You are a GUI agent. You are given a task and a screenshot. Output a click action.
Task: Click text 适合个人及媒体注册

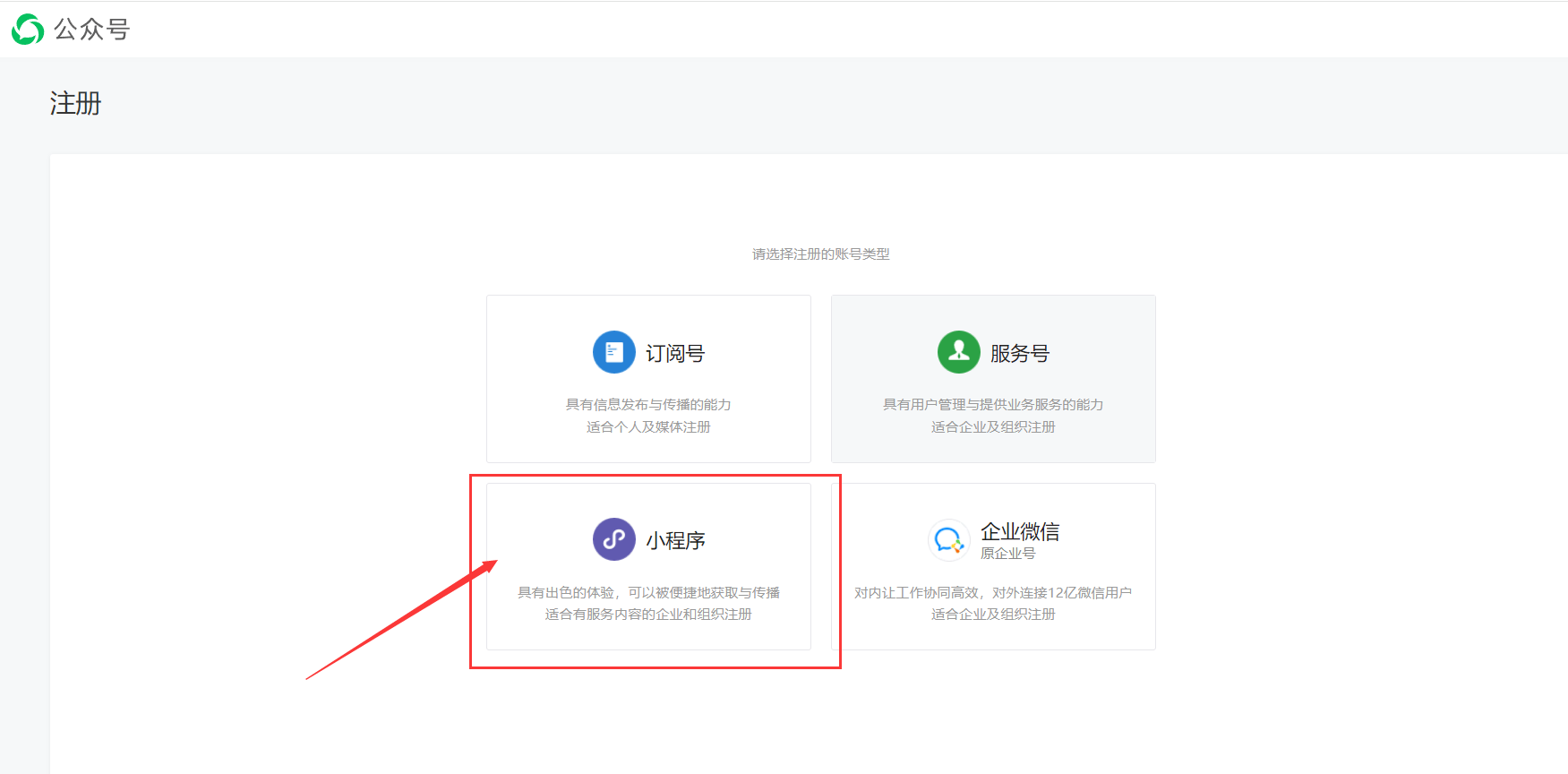coord(648,427)
